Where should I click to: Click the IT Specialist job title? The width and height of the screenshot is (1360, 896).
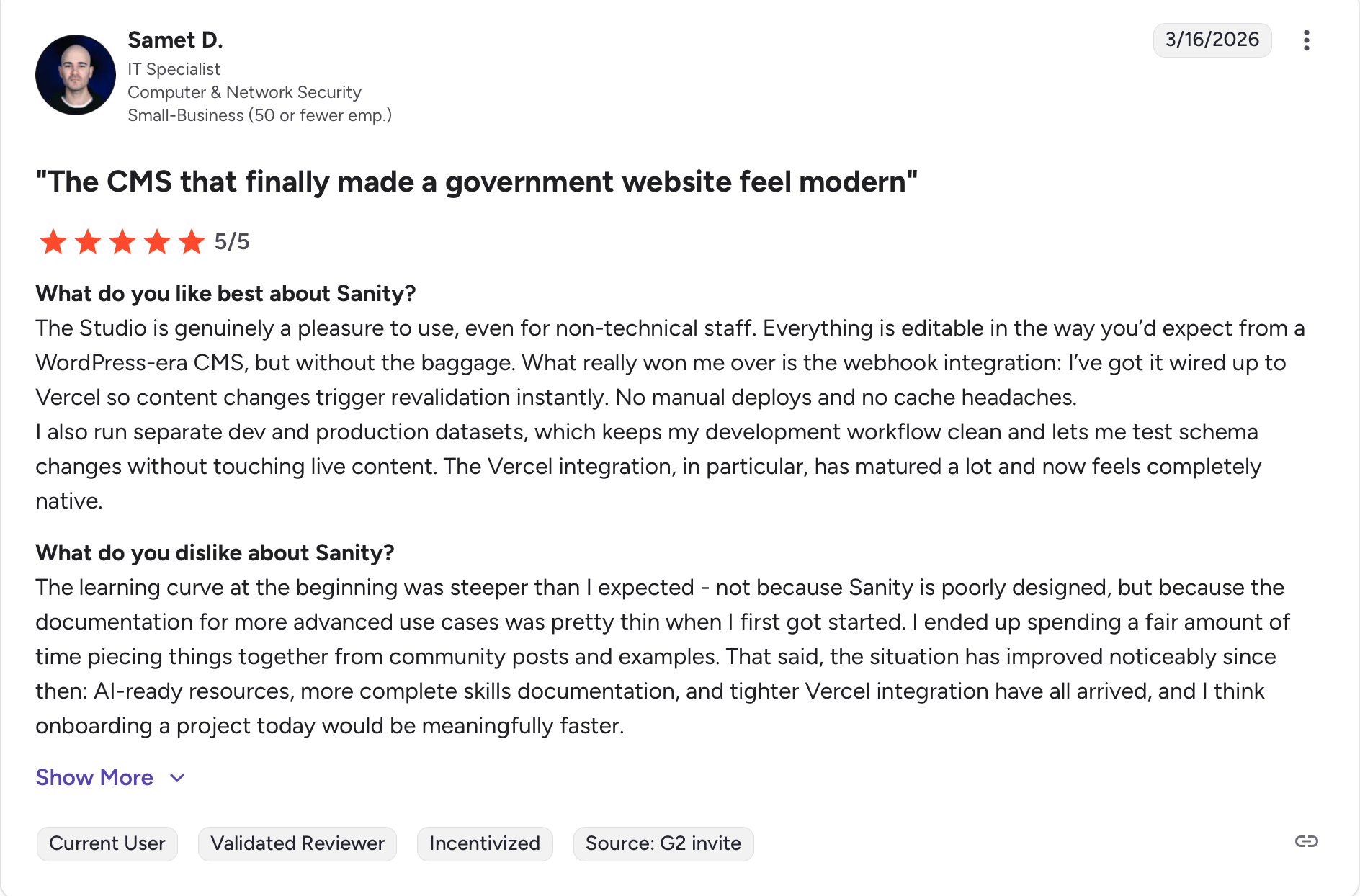coord(174,69)
